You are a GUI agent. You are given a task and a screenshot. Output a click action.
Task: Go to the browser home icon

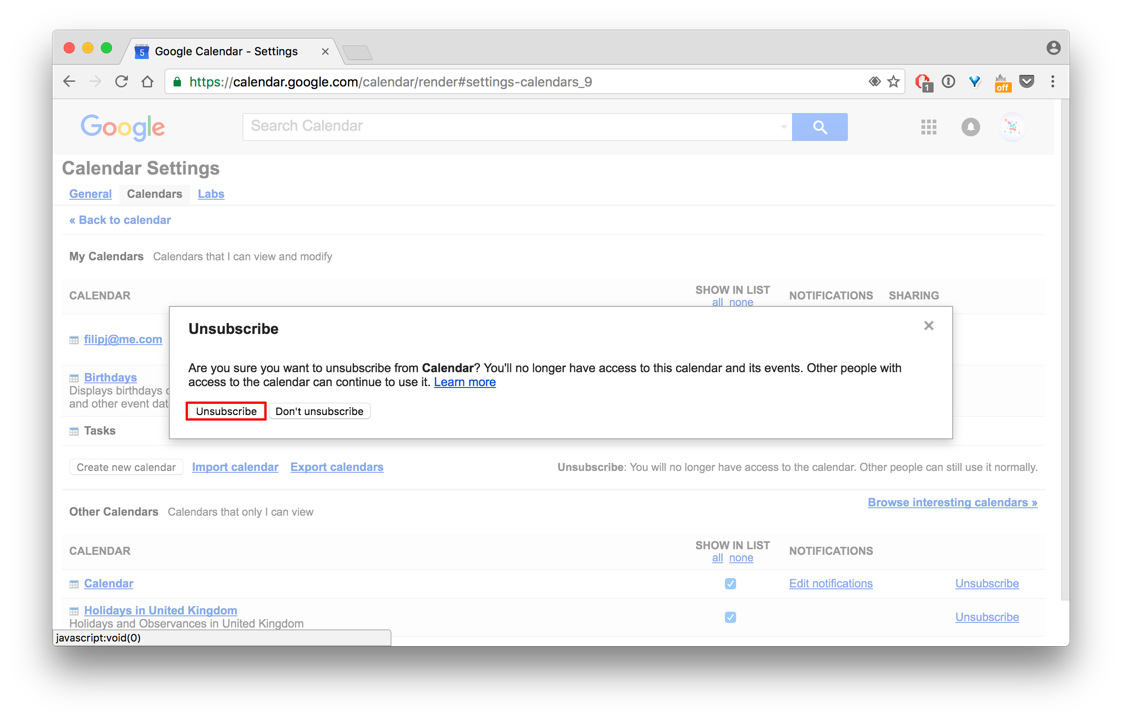click(147, 82)
